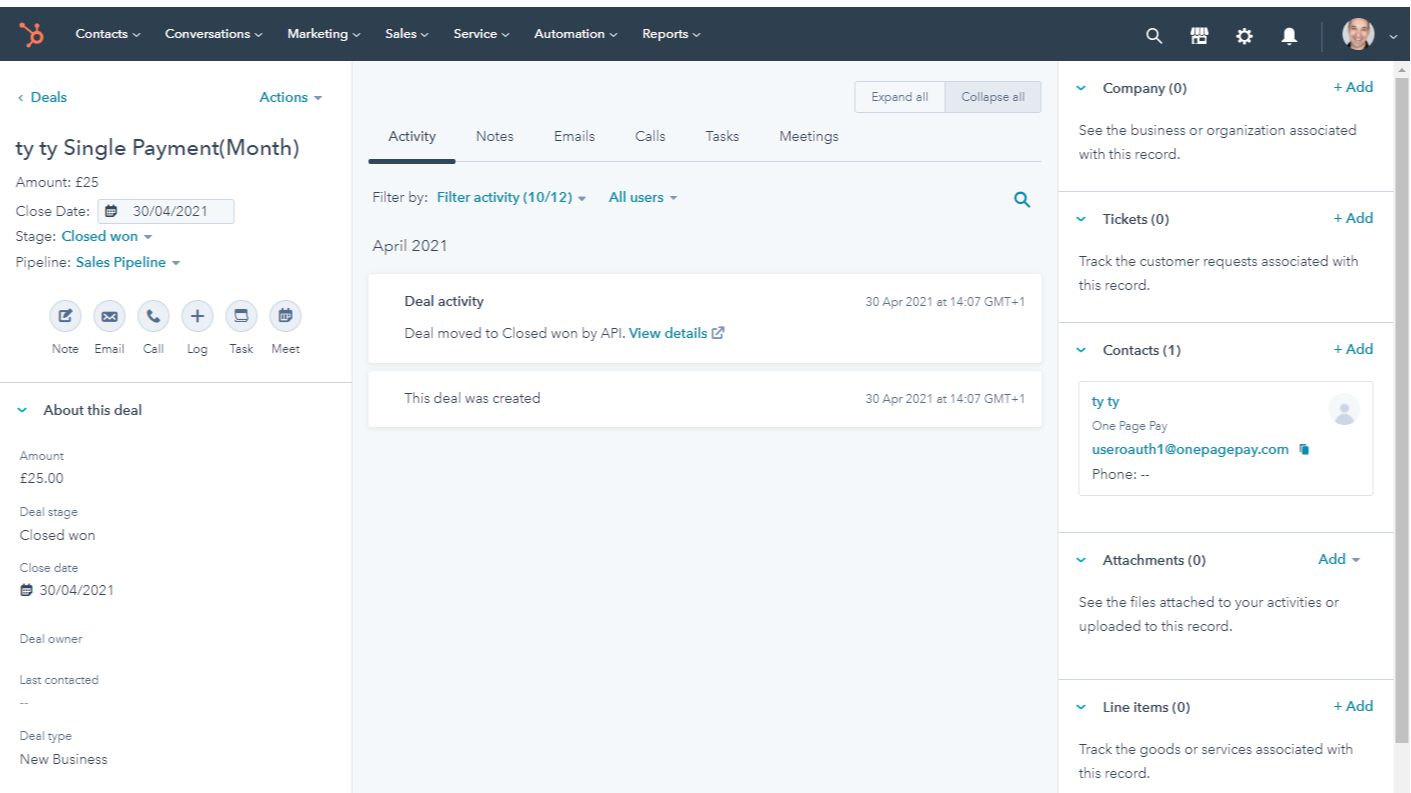Image resolution: width=1411 pixels, height=793 pixels.
Task: Open the Settings gear
Action: pyautogui.click(x=1243, y=35)
